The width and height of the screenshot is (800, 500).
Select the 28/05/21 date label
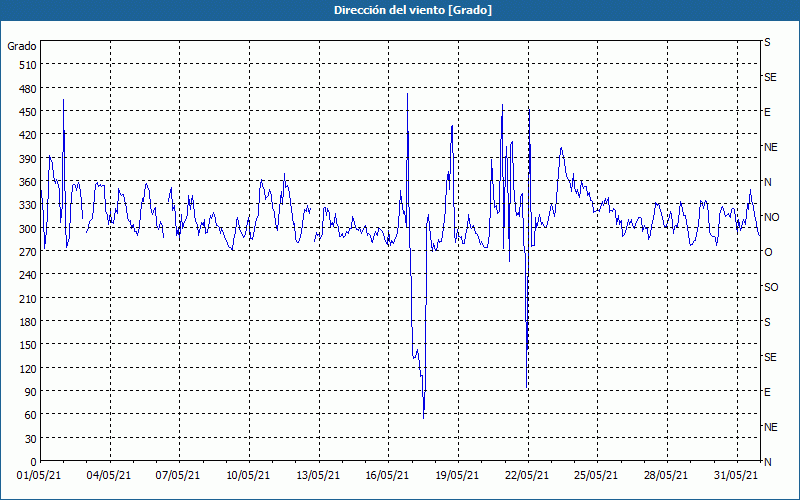point(666,476)
